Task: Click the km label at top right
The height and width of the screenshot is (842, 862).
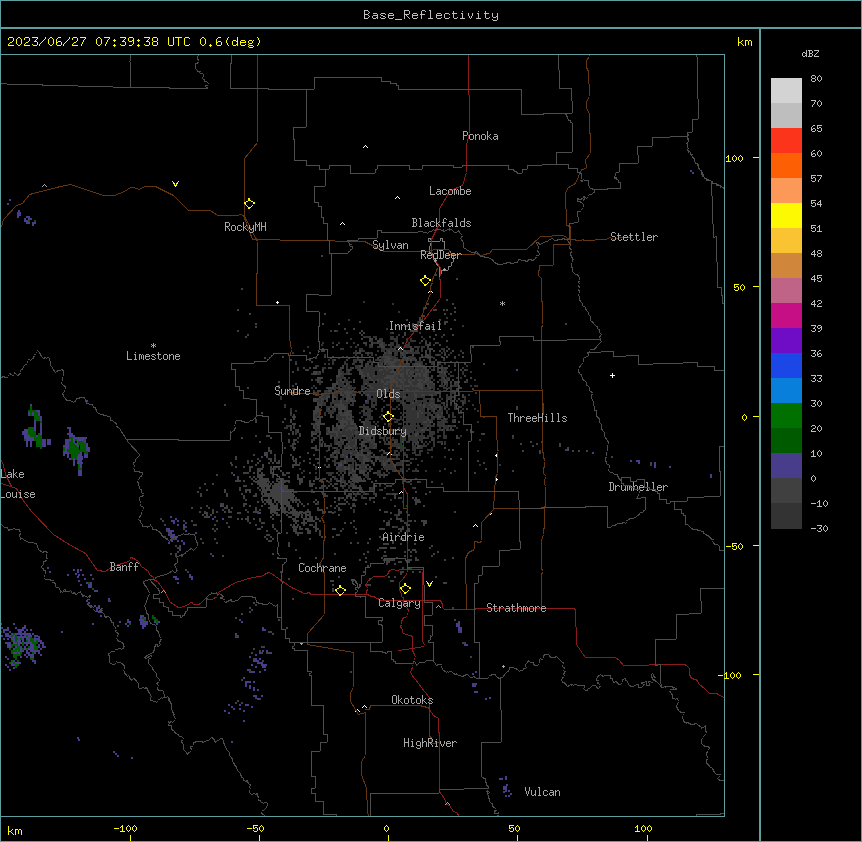Action: (745, 42)
